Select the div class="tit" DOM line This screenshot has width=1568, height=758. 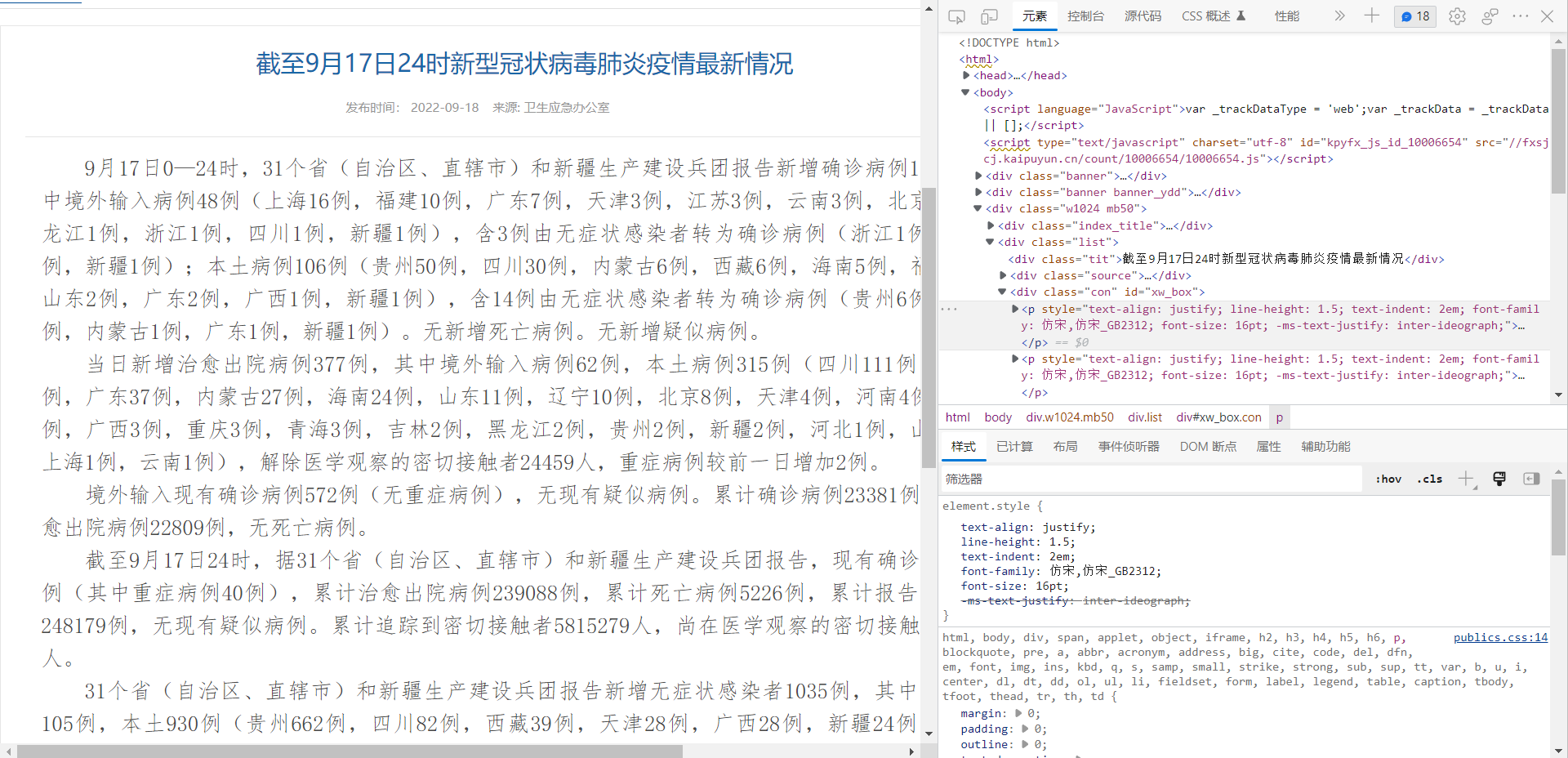coord(1226,259)
